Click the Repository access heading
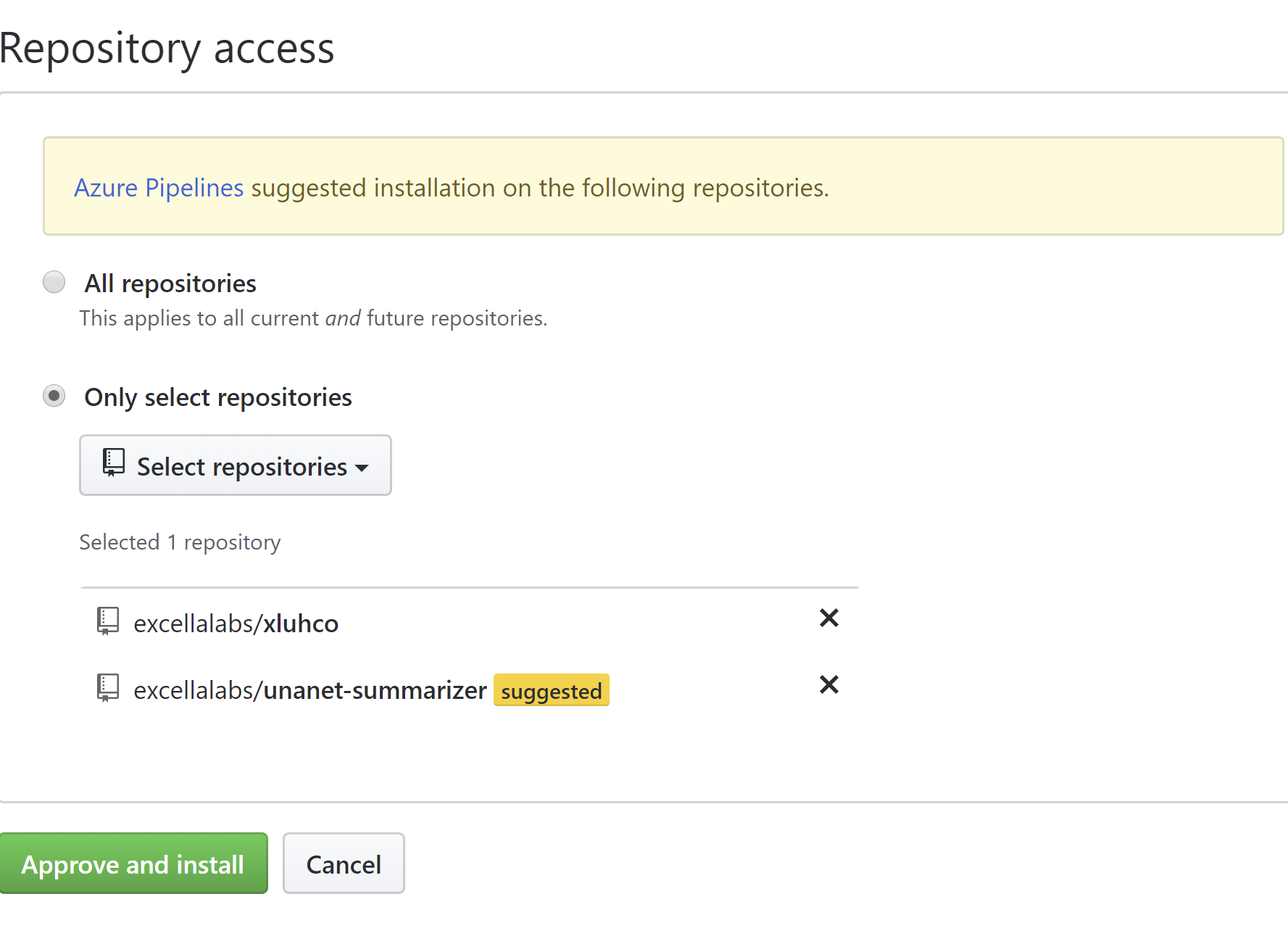Image resolution: width=1288 pixels, height=928 pixels. coord(167,48)
